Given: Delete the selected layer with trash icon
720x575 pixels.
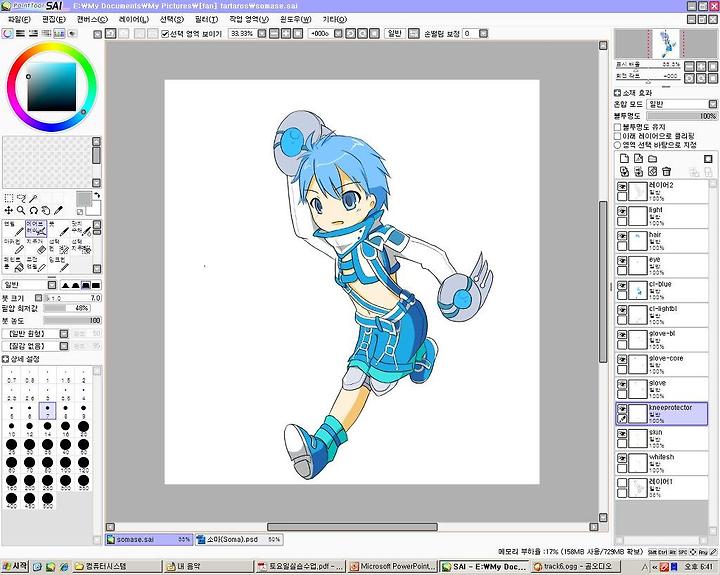Looking at the screenshot, I should pos(667,172).
